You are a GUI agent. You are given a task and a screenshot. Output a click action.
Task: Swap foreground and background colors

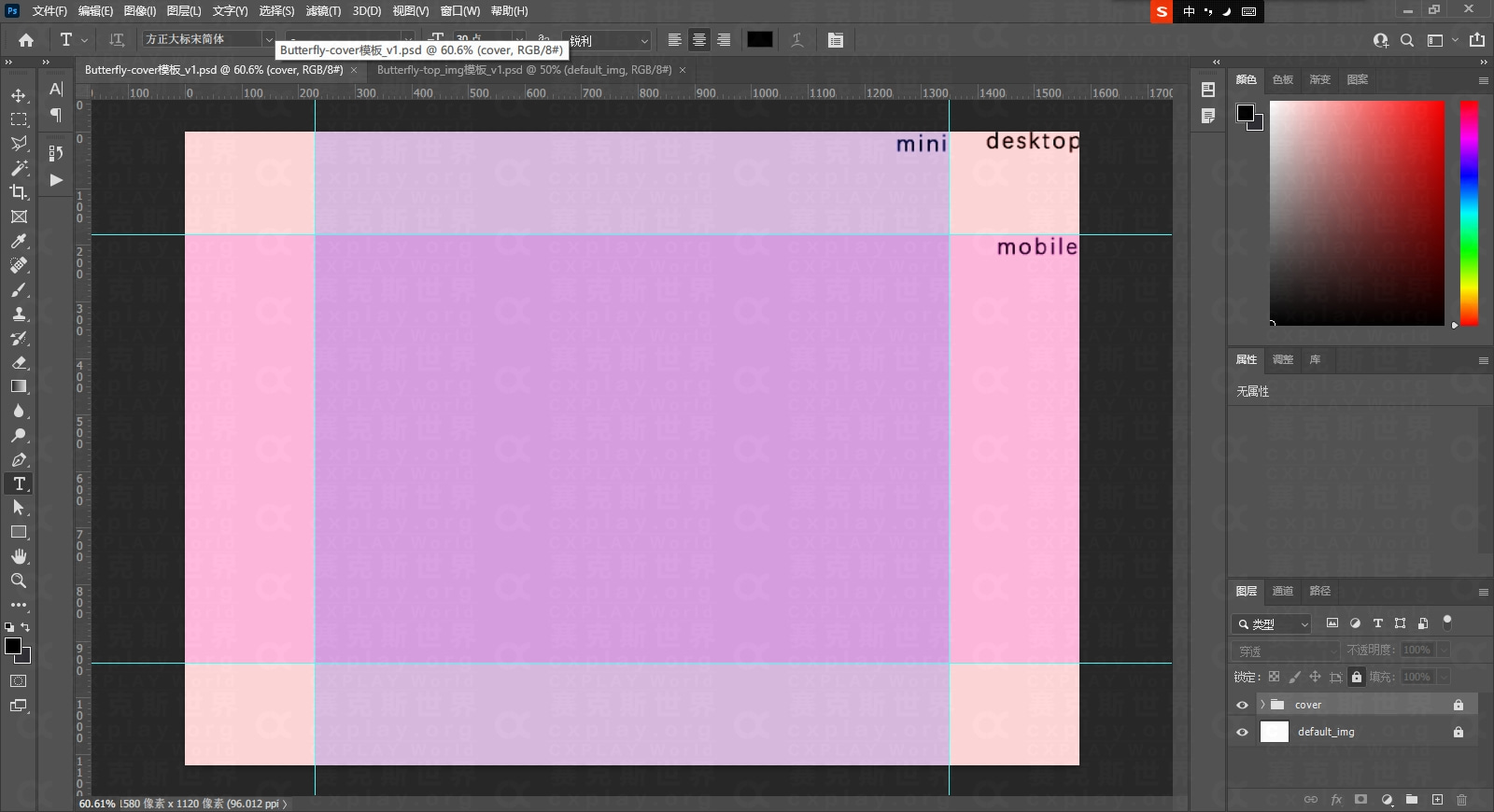click(x=25, y=627)
